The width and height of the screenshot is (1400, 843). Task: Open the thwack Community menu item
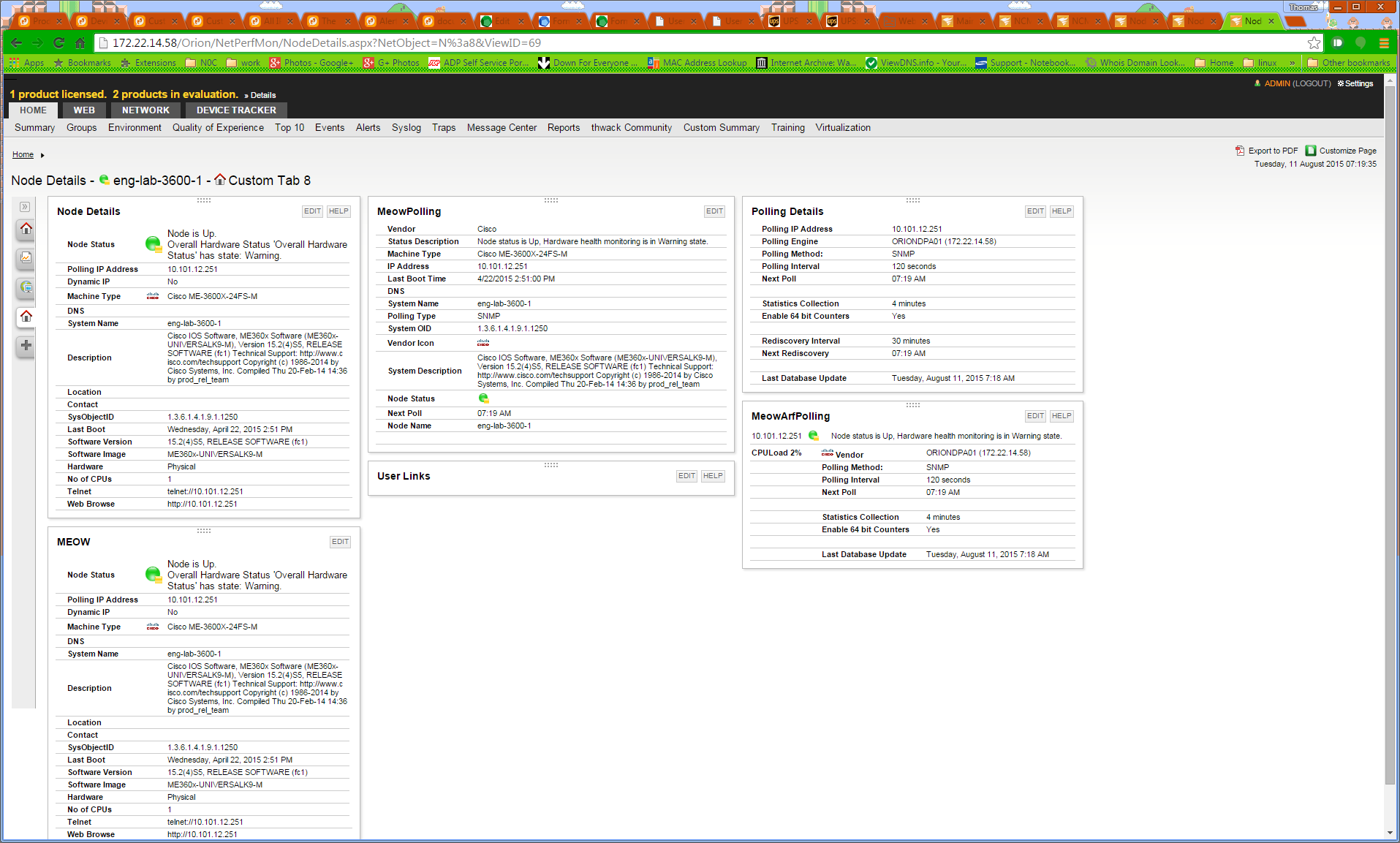point(632,128)
